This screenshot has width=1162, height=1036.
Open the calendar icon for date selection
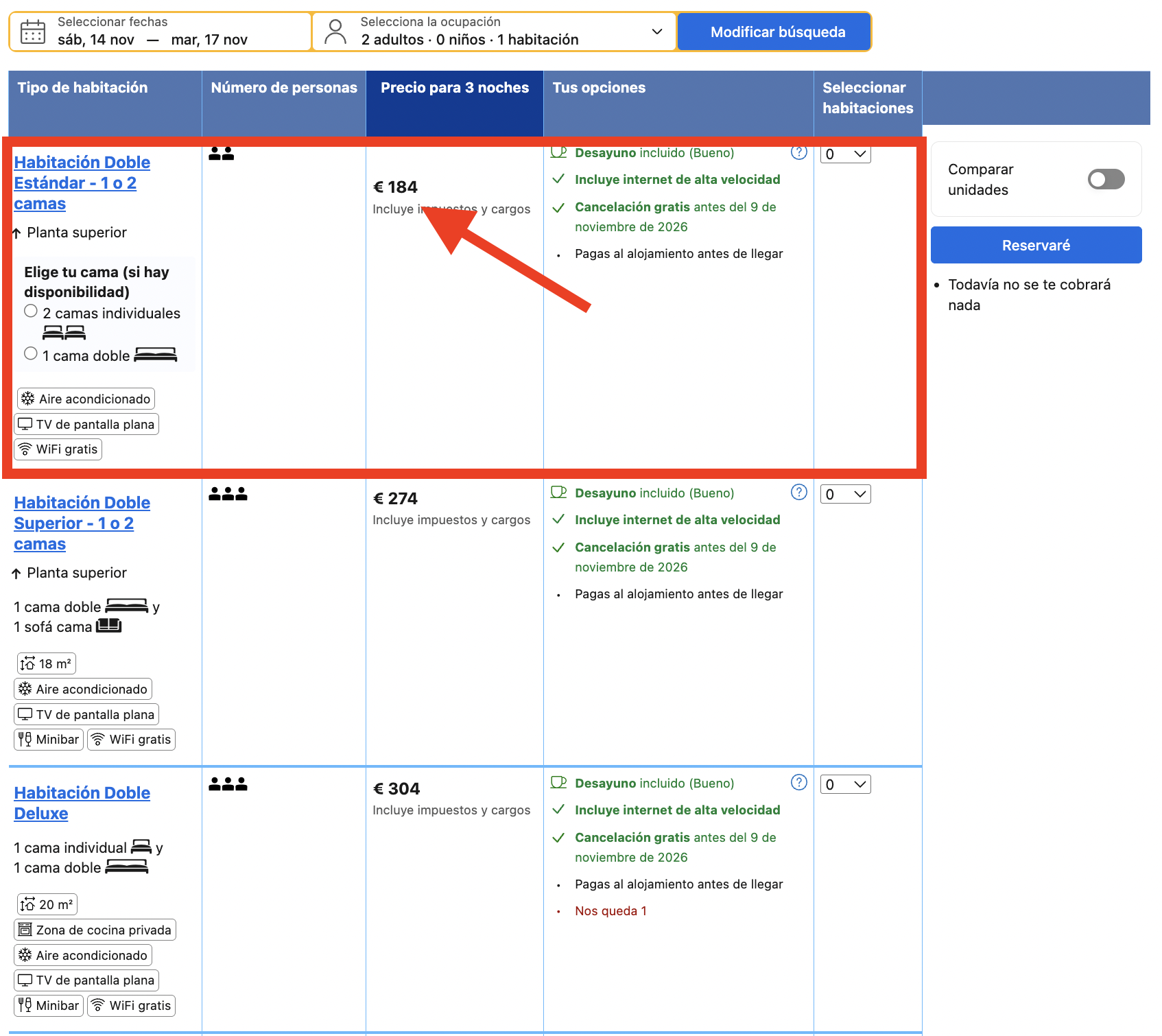[x=33, y=32]
